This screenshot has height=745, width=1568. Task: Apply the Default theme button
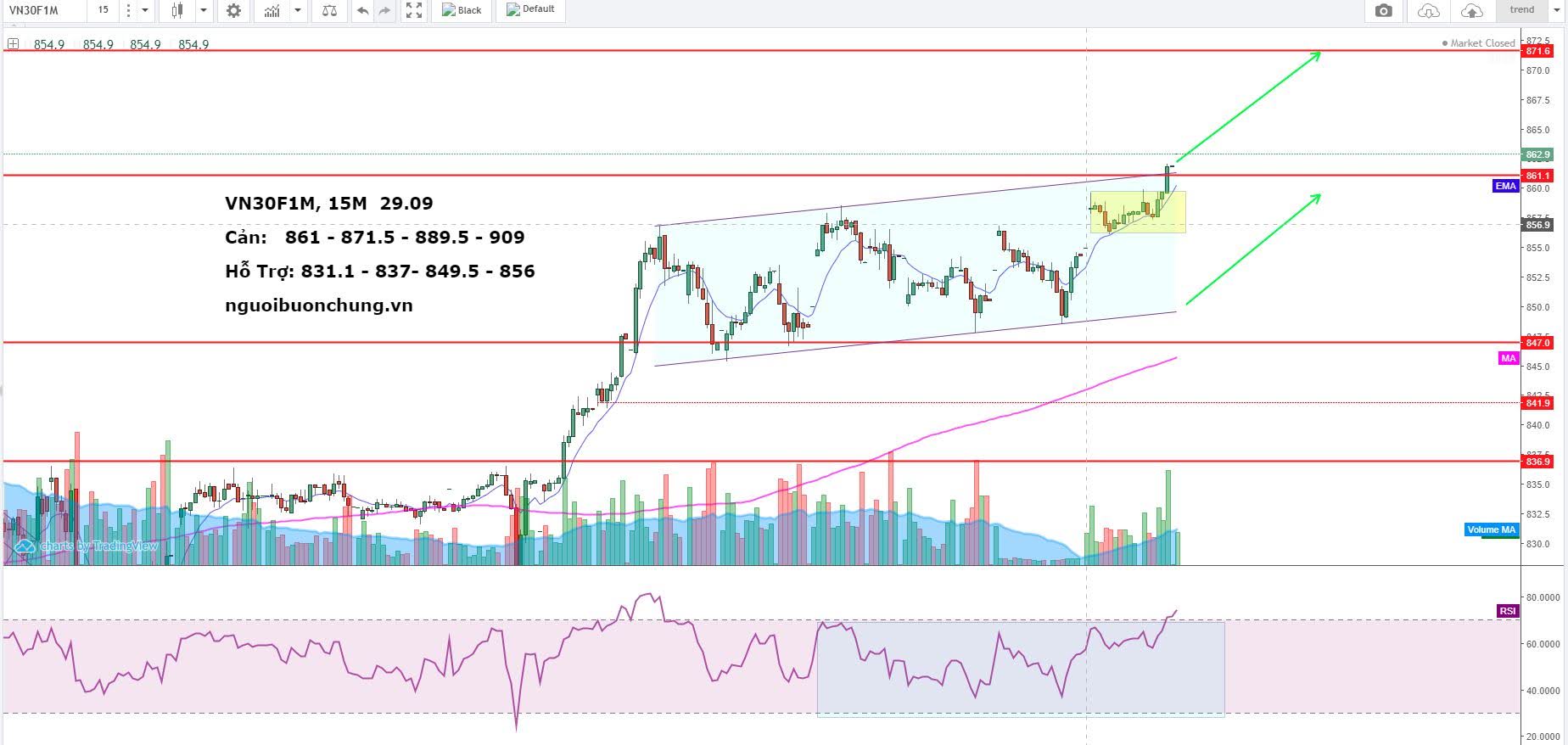click(530, 10)
